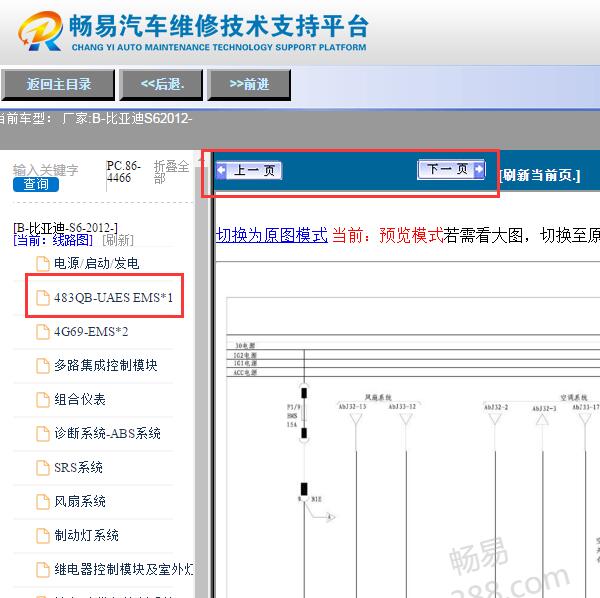Viewport: 600px width, 598px height.
Task: Refresh current page via [刷新当前页.]
Action: point(540,176)
